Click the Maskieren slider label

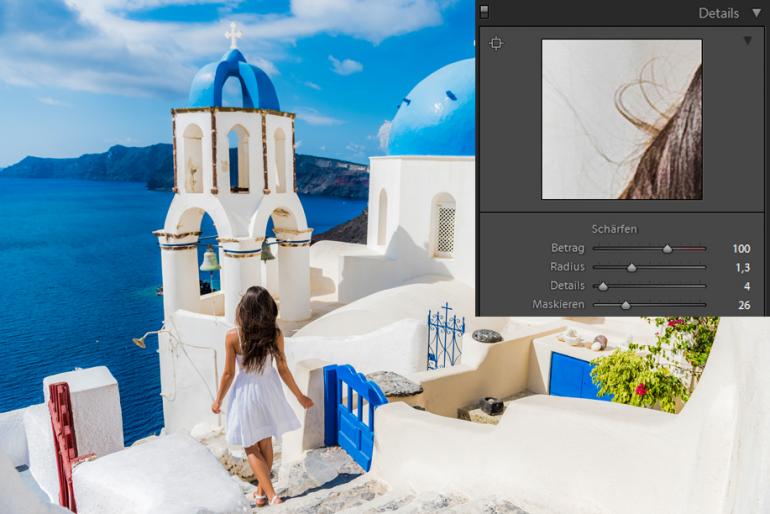click(560, 305)
